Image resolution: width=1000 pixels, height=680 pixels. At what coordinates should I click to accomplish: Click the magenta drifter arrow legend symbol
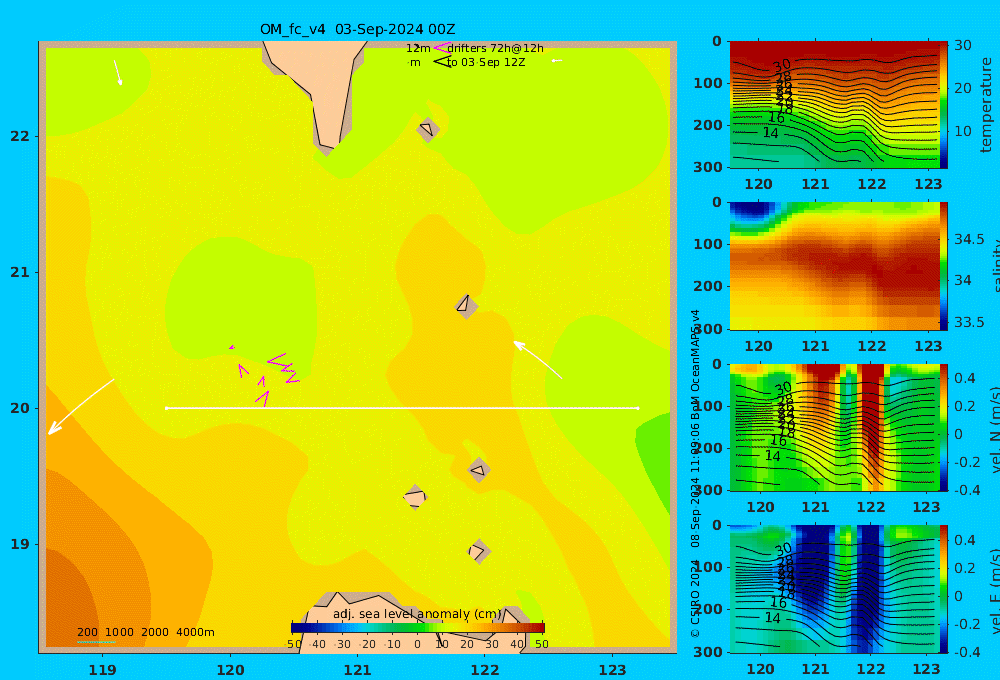tap(442, 47)
